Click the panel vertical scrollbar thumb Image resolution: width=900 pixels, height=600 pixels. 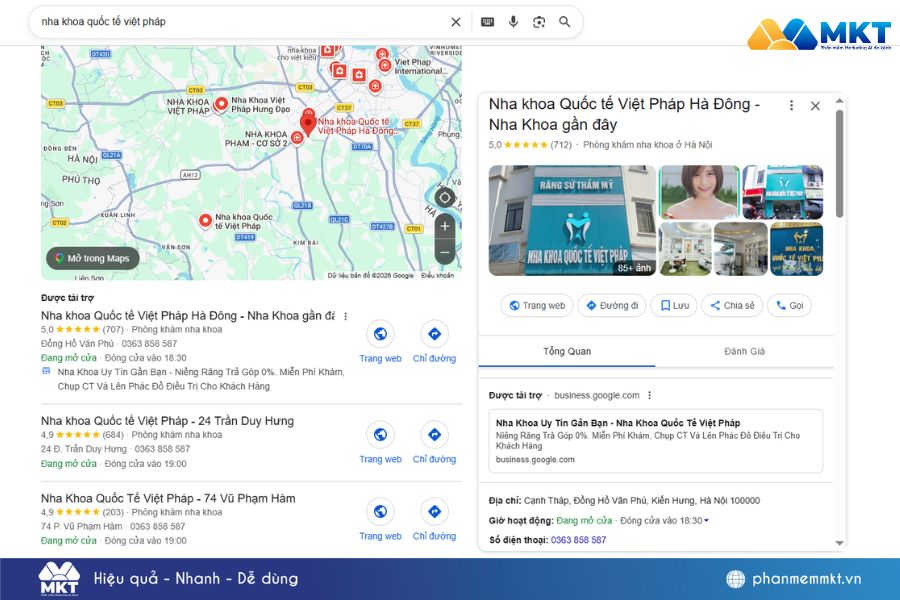(x=839, y=164)
